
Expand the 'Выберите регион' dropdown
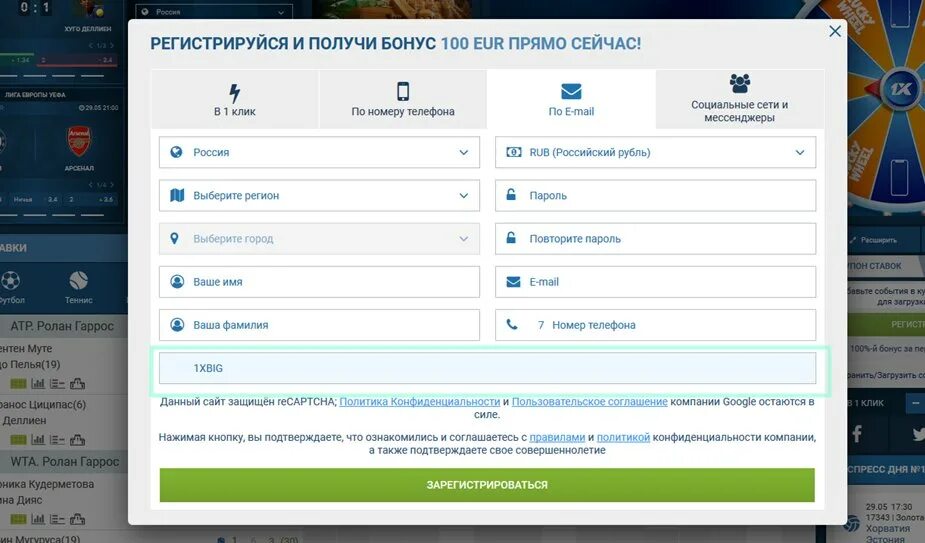tap(319, 195)
